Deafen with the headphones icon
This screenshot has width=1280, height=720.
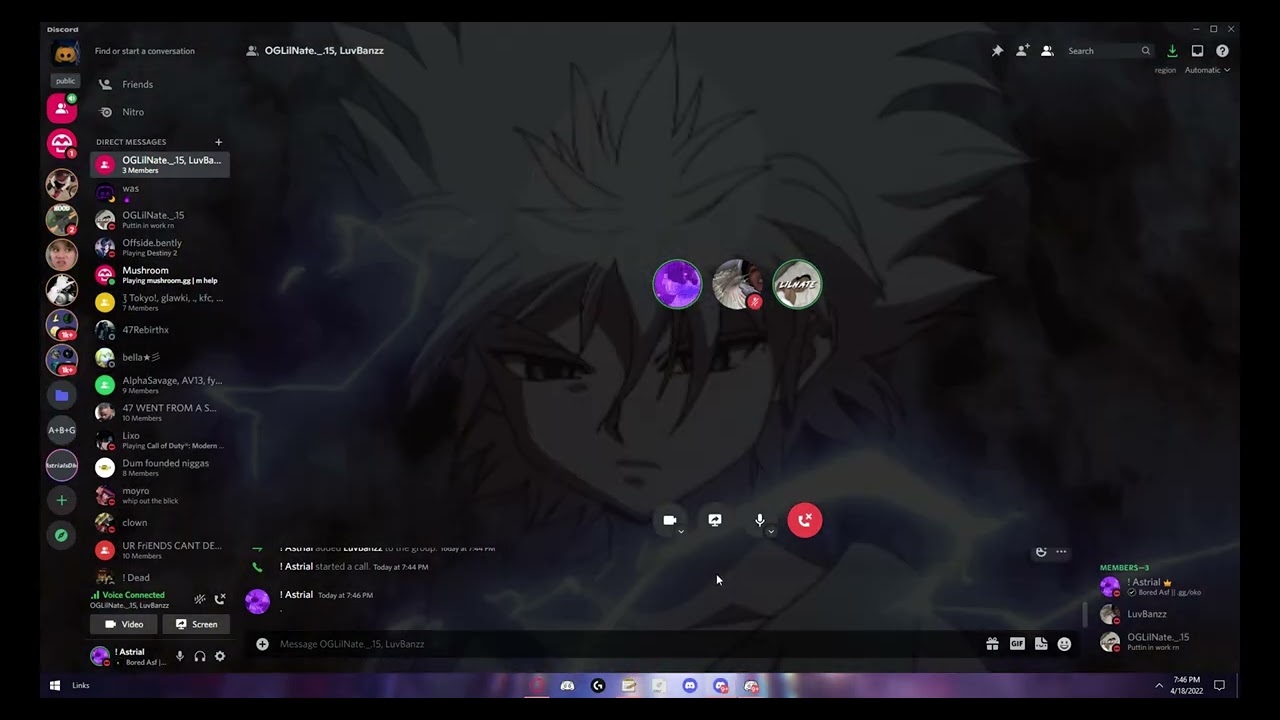[200, 656]
